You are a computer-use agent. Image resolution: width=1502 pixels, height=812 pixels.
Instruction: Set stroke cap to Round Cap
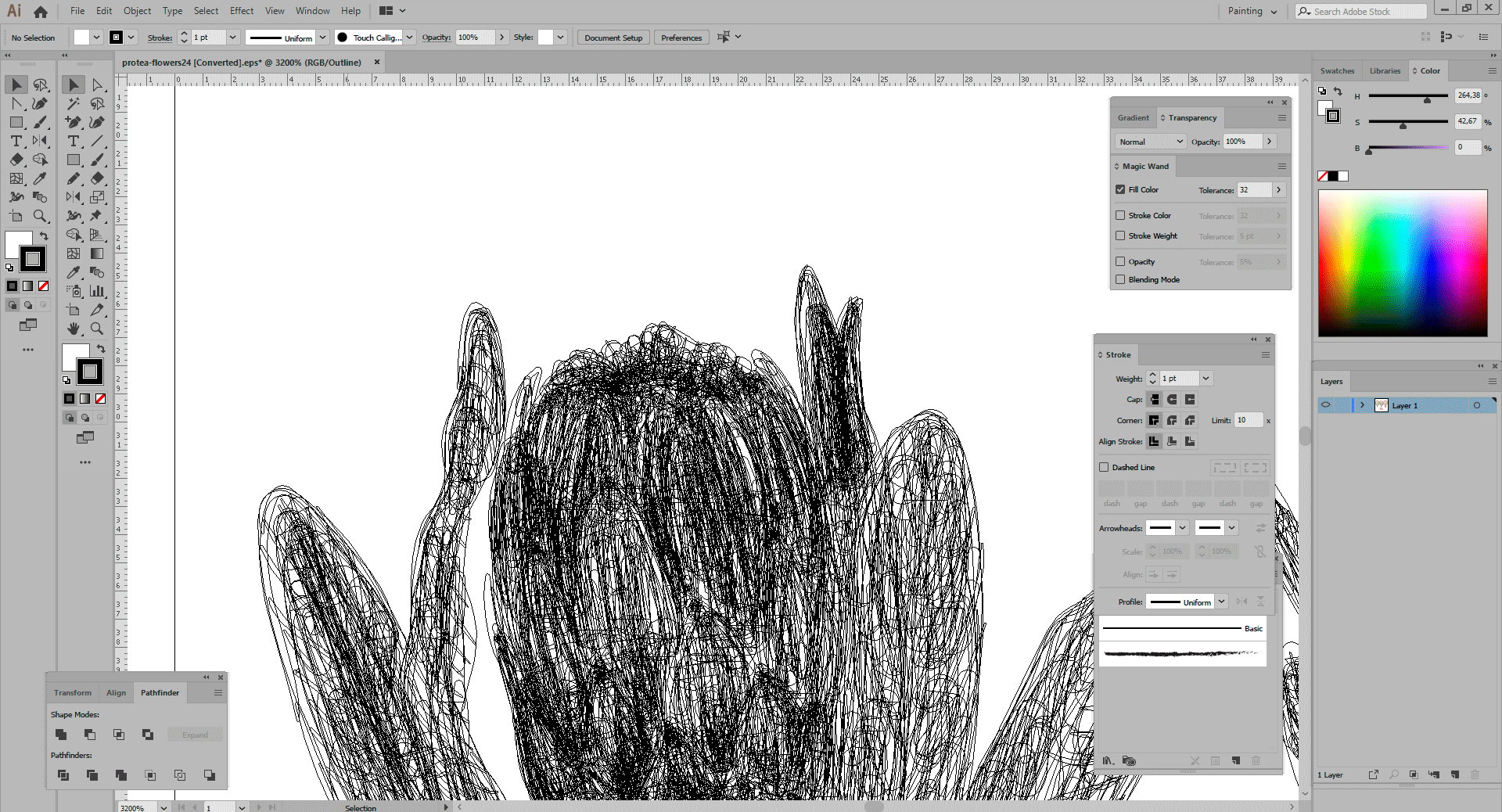[x=1172, y=400]
